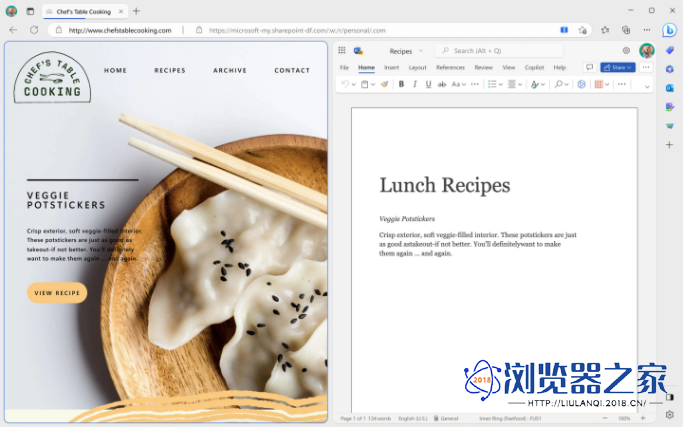Image resolution: width=684 pixels, height=429 pixels.
Task: Click the VIEW RECIPE button
Action: point(57,293)
